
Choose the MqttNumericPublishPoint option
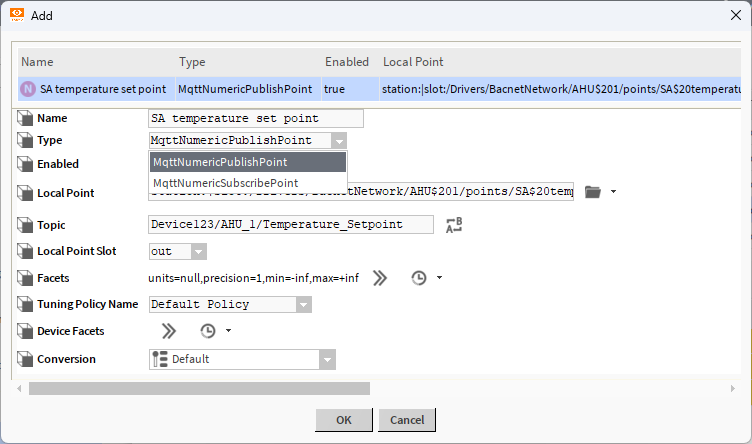[x=221, y=162]
